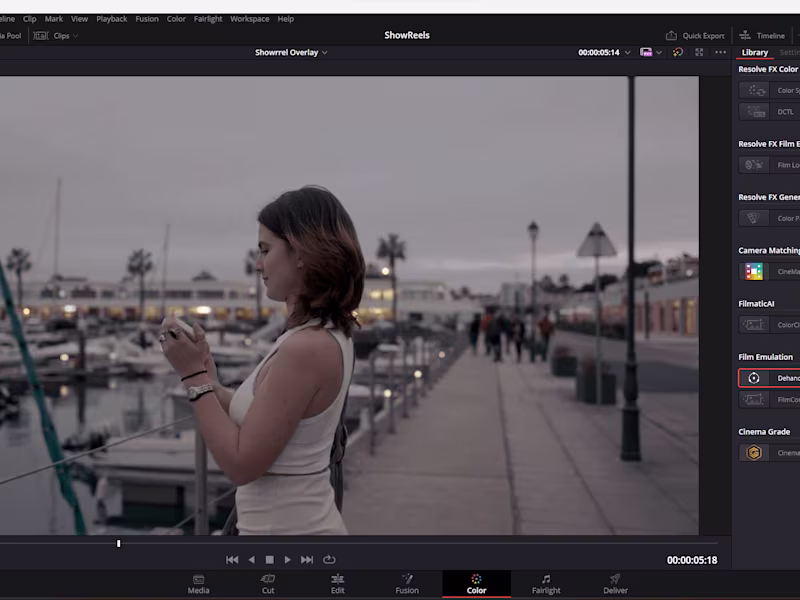Viewport: 800px width, 600px height.
Task: Open the Workspace menu
Action: click(x=249, y=18)
